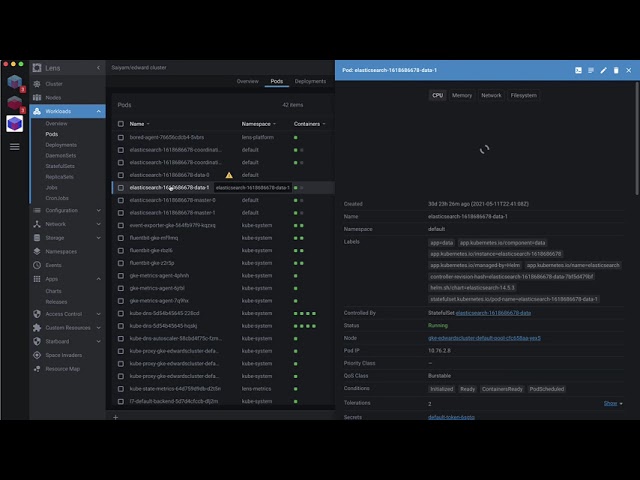Open Namespaces in the sidebar
Screen dimensions: 640x480
61,251
